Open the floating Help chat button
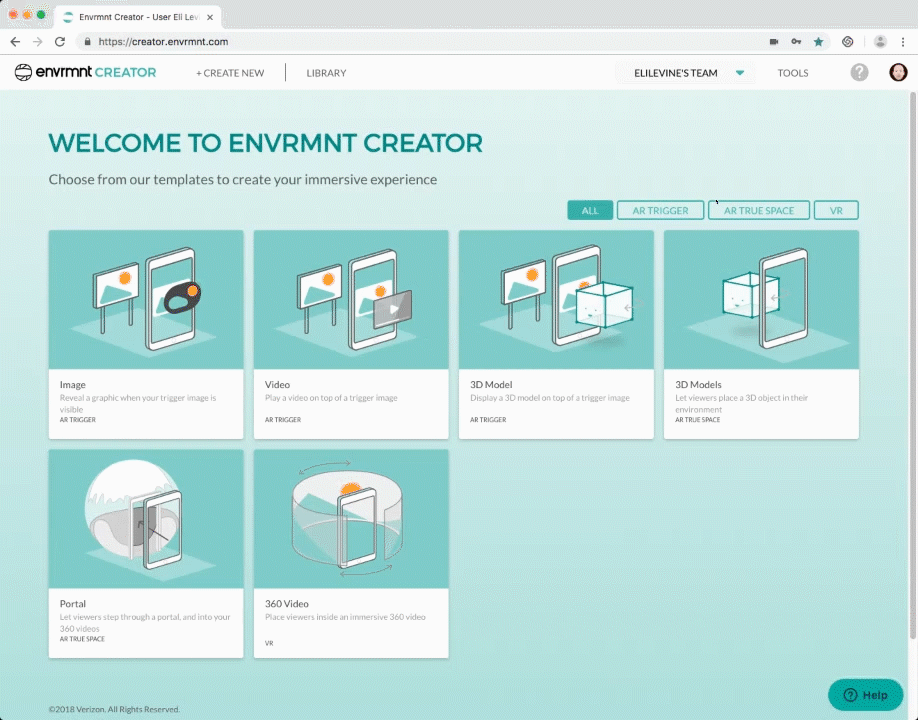 coord(865,695)
